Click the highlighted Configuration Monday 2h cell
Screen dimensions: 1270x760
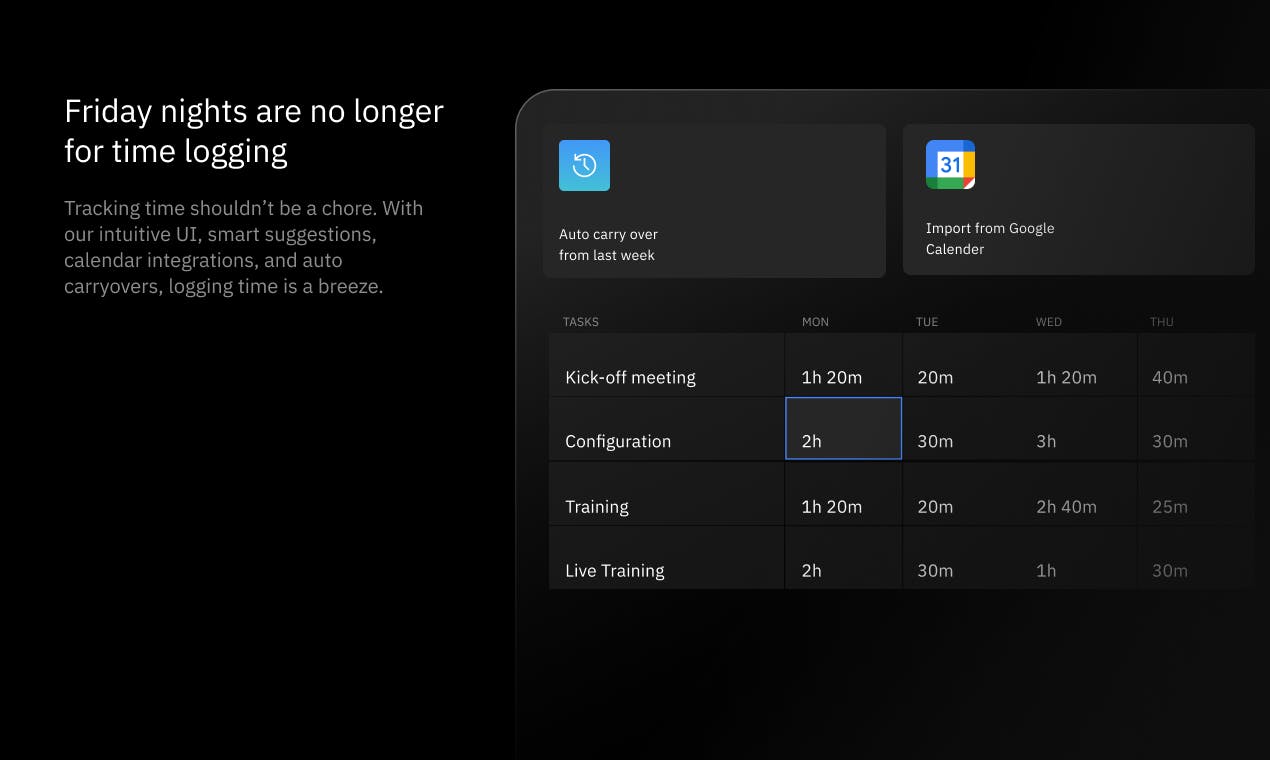844,428
